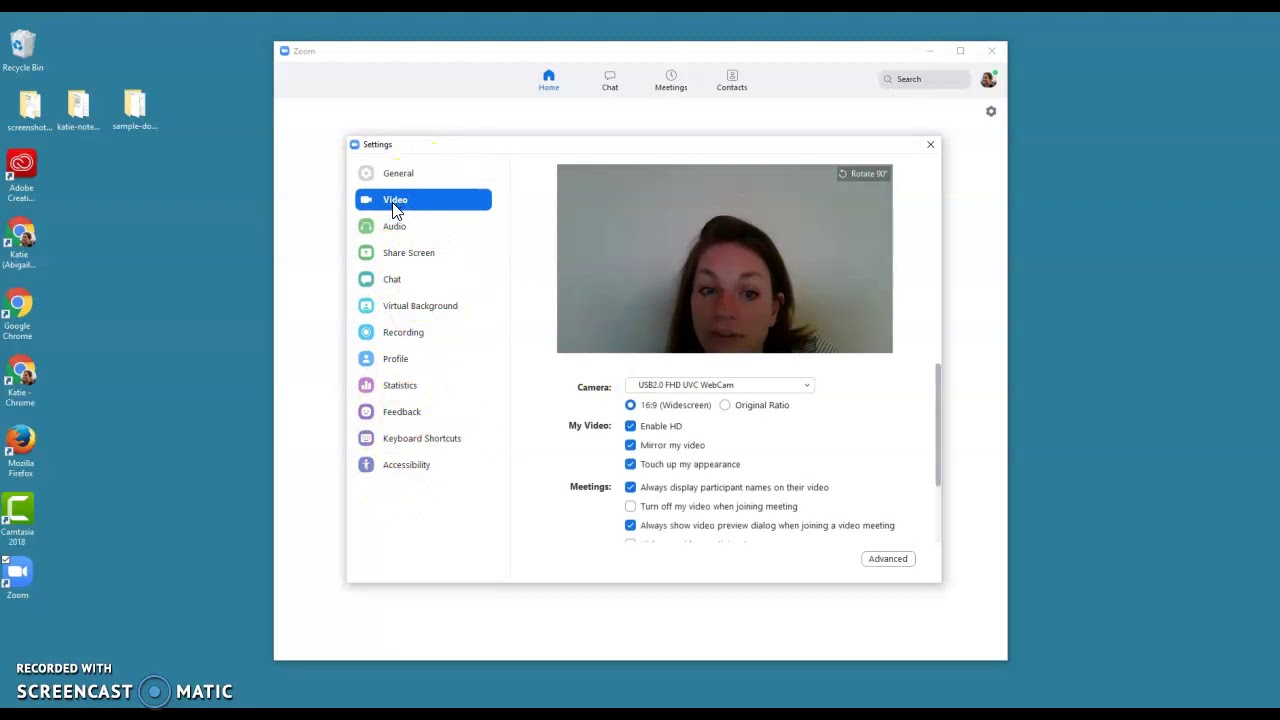Enable Turn off my video when joining
The image size is (1280, 720).
(x=630, y=506)
